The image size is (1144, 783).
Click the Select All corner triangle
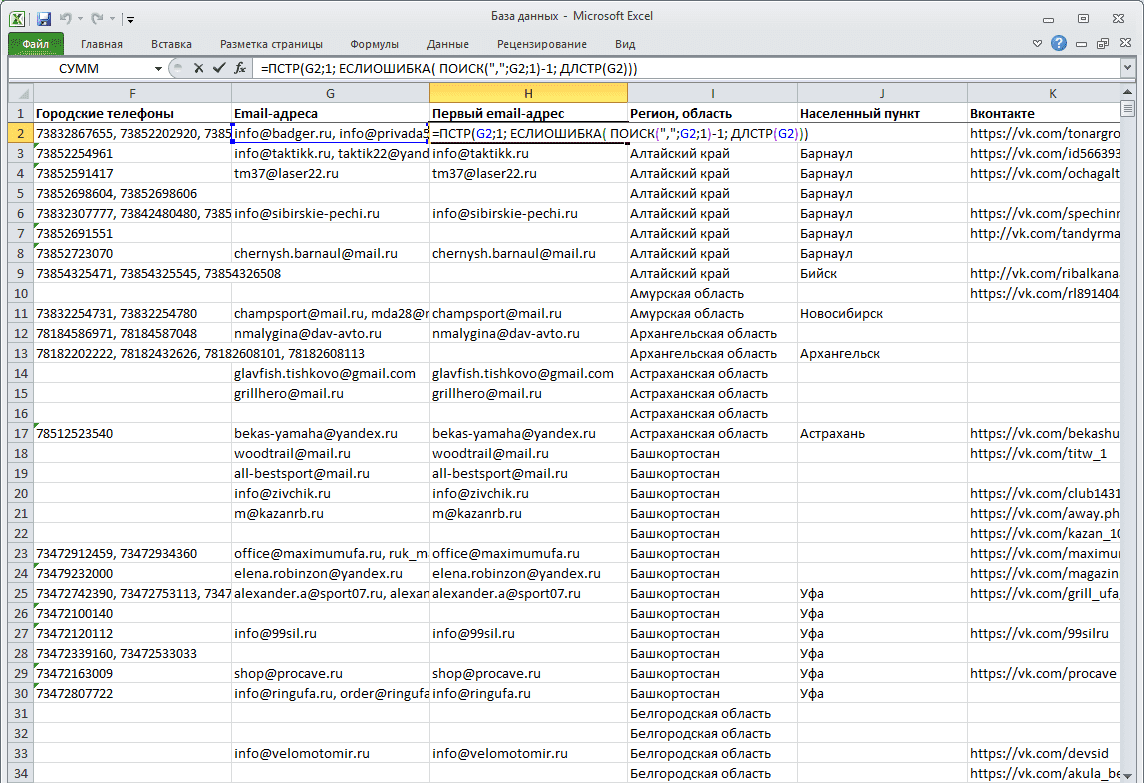pyautogui.click(x=20, y=93)
